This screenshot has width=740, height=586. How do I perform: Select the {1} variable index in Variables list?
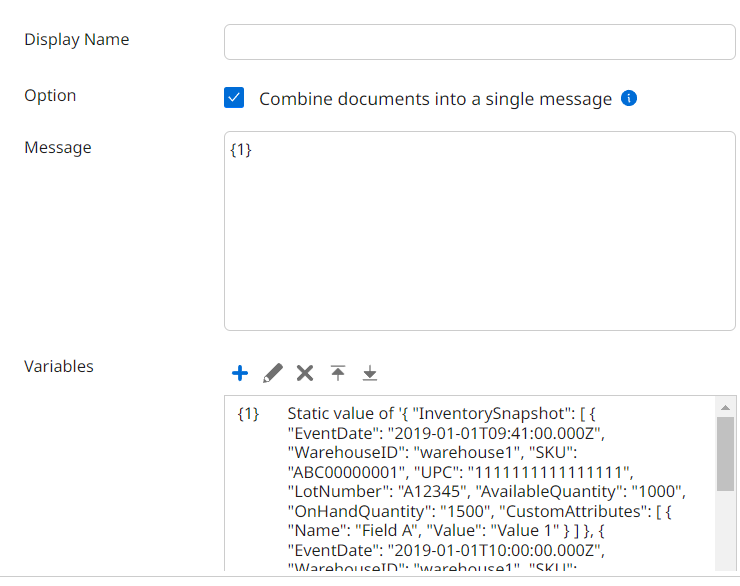coord(248,413)
